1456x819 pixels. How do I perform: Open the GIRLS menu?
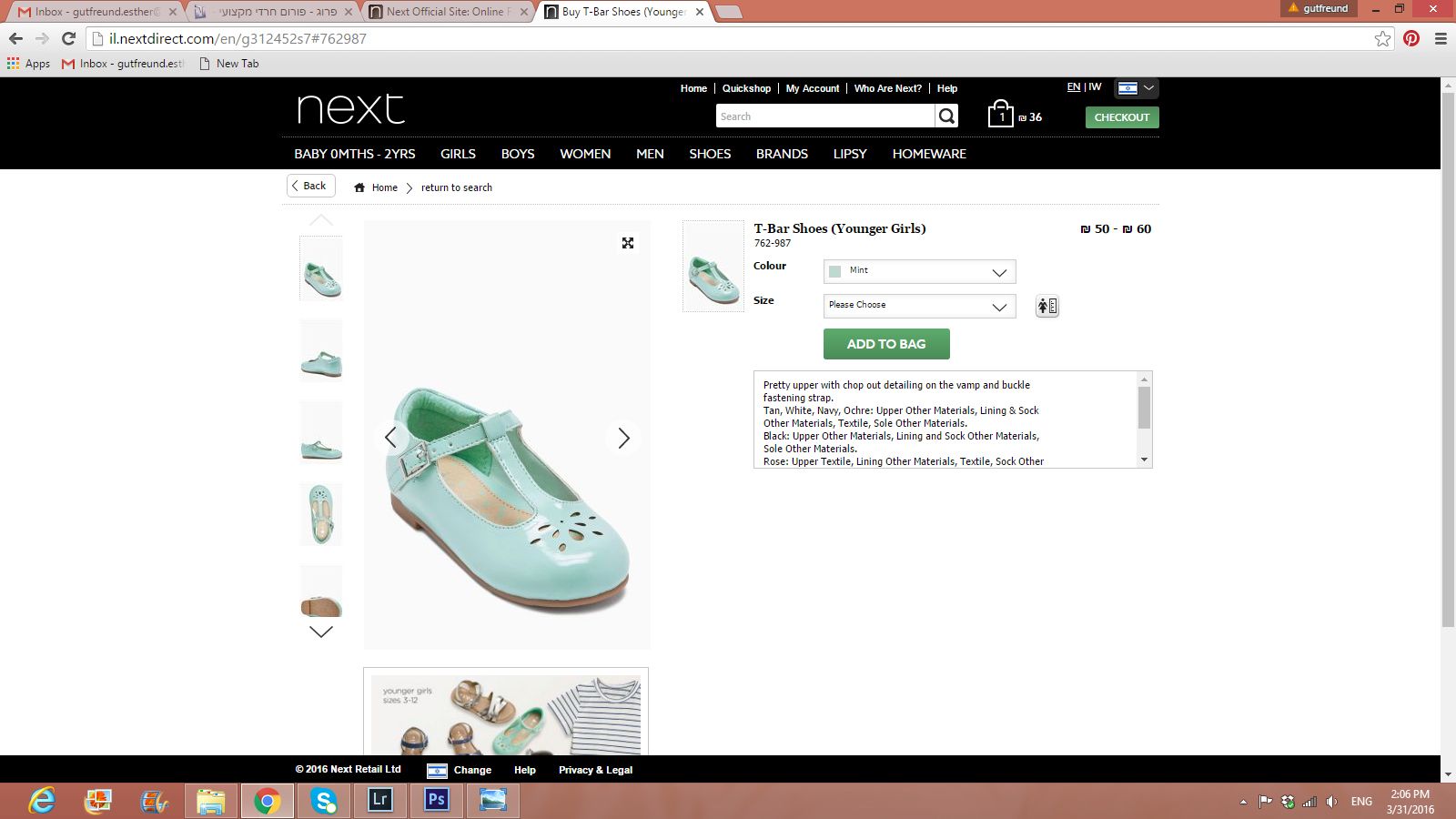(458, 154)
